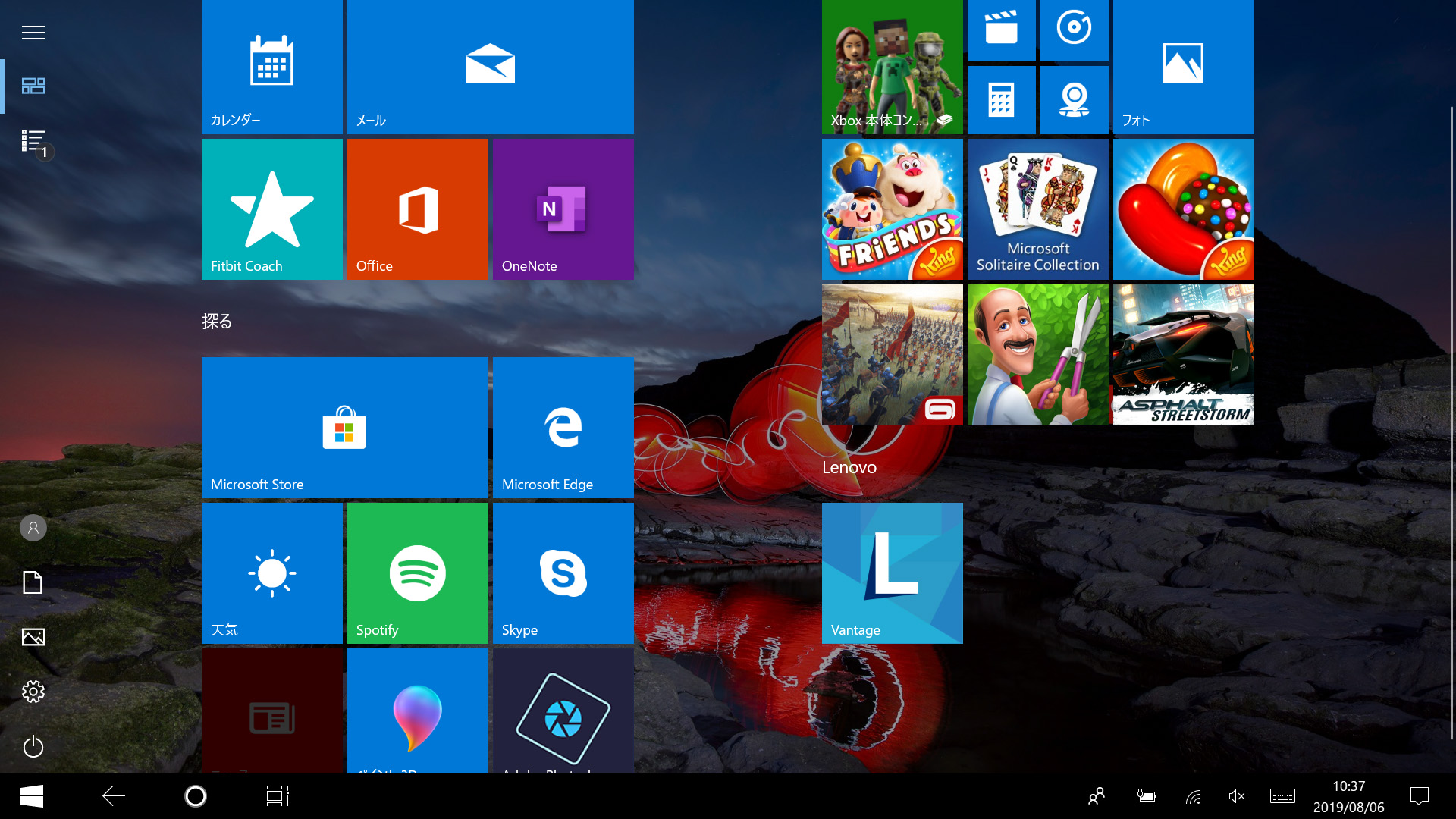Open the small Calculator tile
1456x819 pixels.
tap(1001, 100)
